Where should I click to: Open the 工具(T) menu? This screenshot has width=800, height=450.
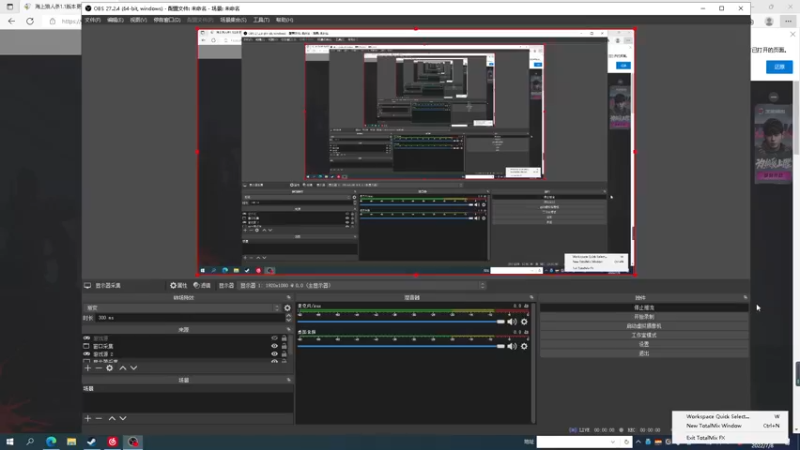click(261, 20)
